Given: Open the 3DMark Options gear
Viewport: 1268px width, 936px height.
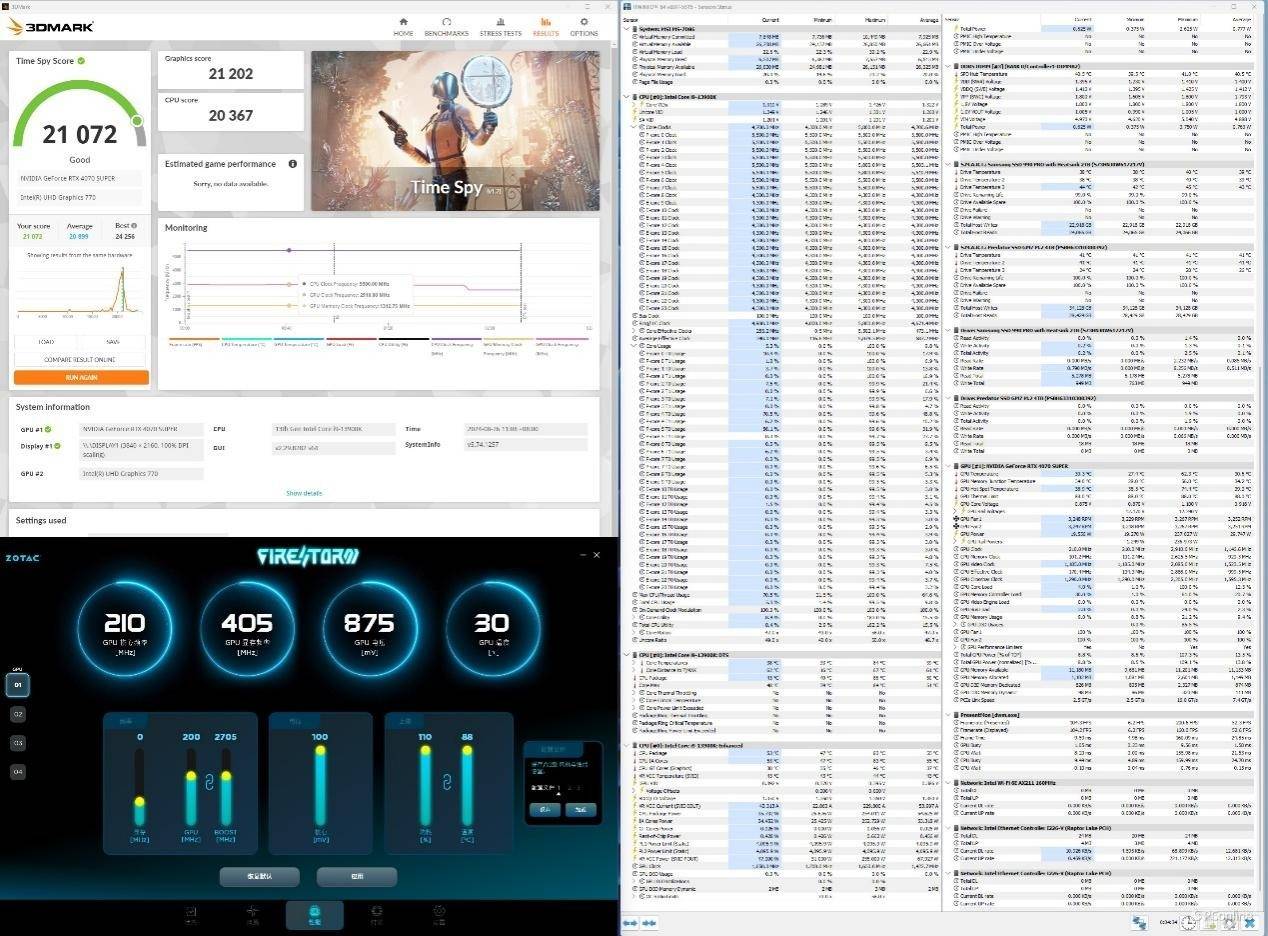Looking at the screenshot, I should point(584,26).
